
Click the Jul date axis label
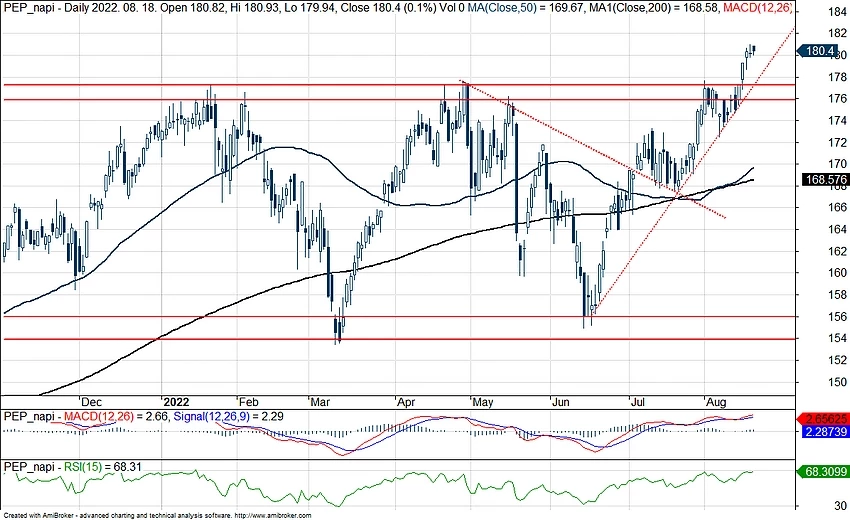pyautogui.click(x=638, y=402)
